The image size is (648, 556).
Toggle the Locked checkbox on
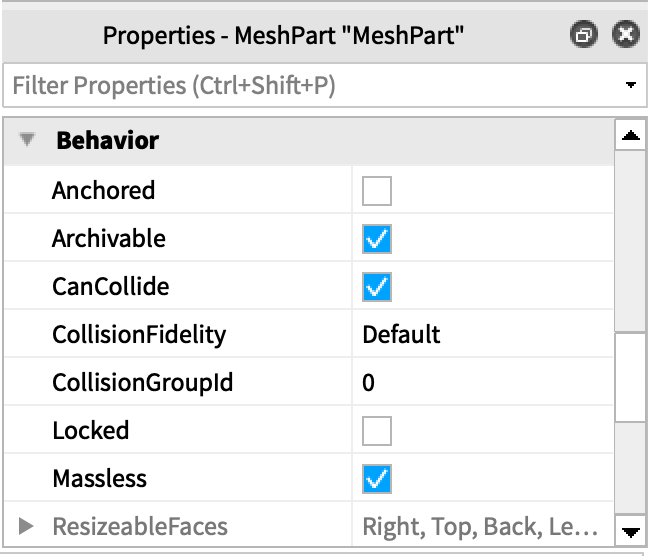click(377, 431)
